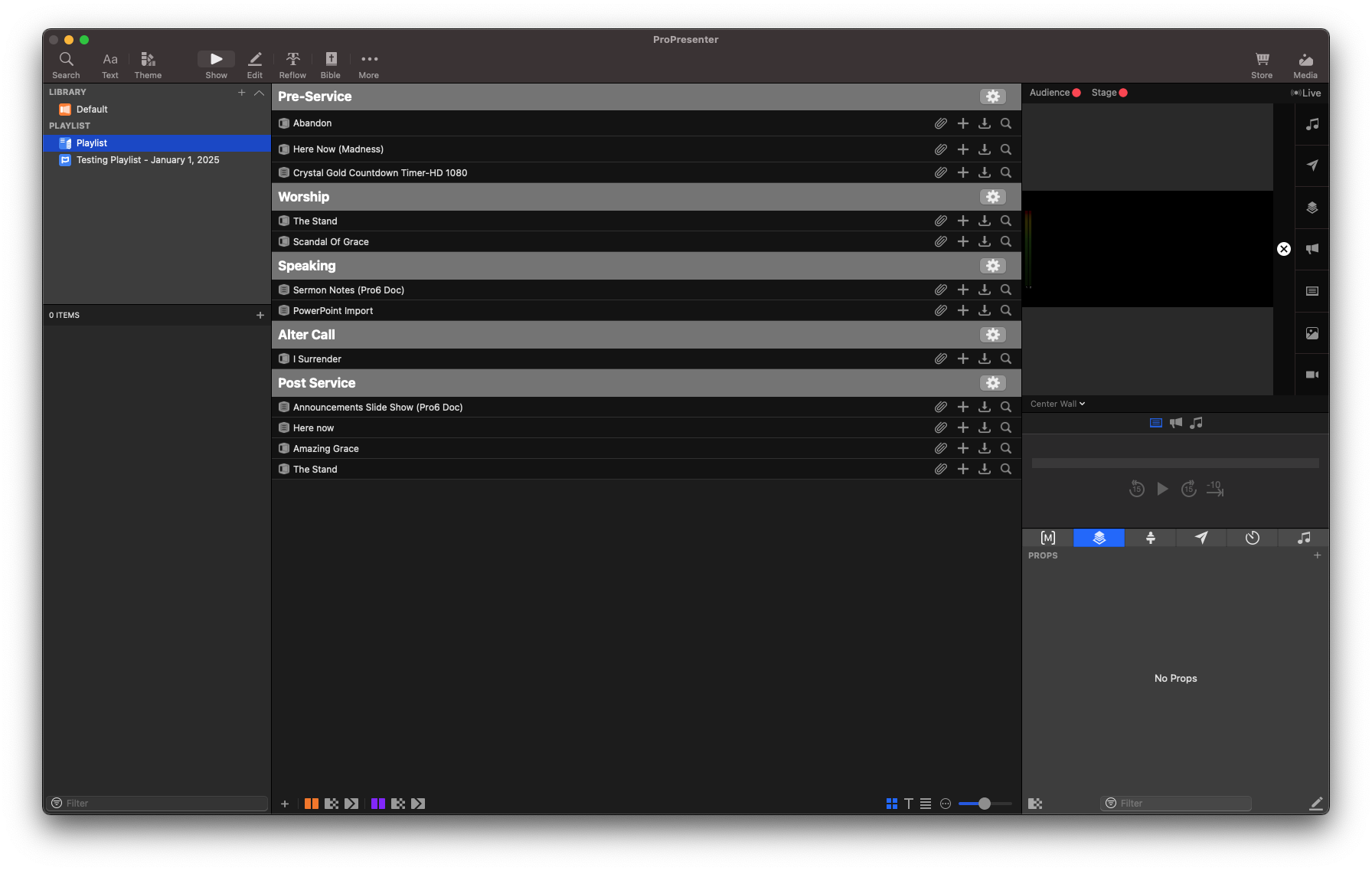Switch to the Timers tab

click(1253, 538)
